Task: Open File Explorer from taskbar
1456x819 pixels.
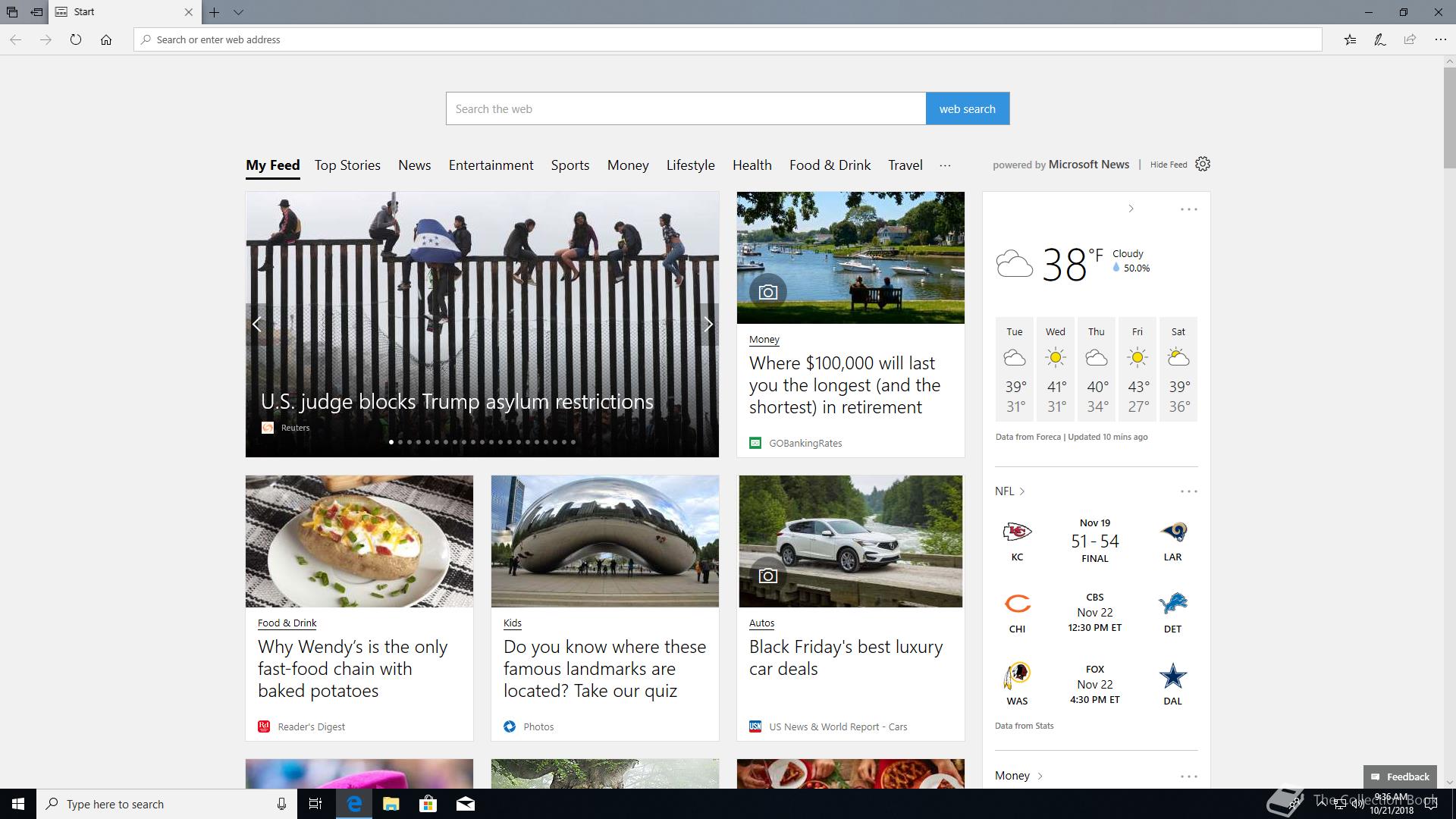Action: (391, 804)
